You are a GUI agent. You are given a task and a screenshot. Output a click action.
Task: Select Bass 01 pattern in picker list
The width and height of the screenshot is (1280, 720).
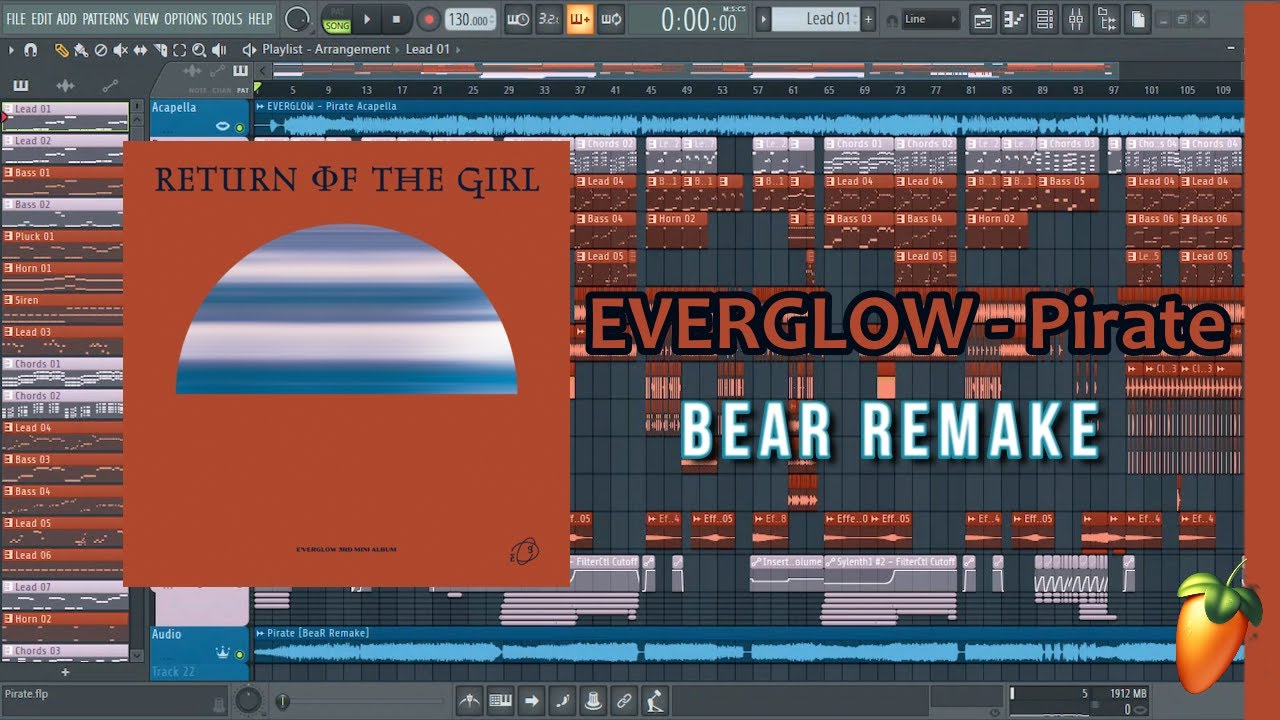point(65,180)
